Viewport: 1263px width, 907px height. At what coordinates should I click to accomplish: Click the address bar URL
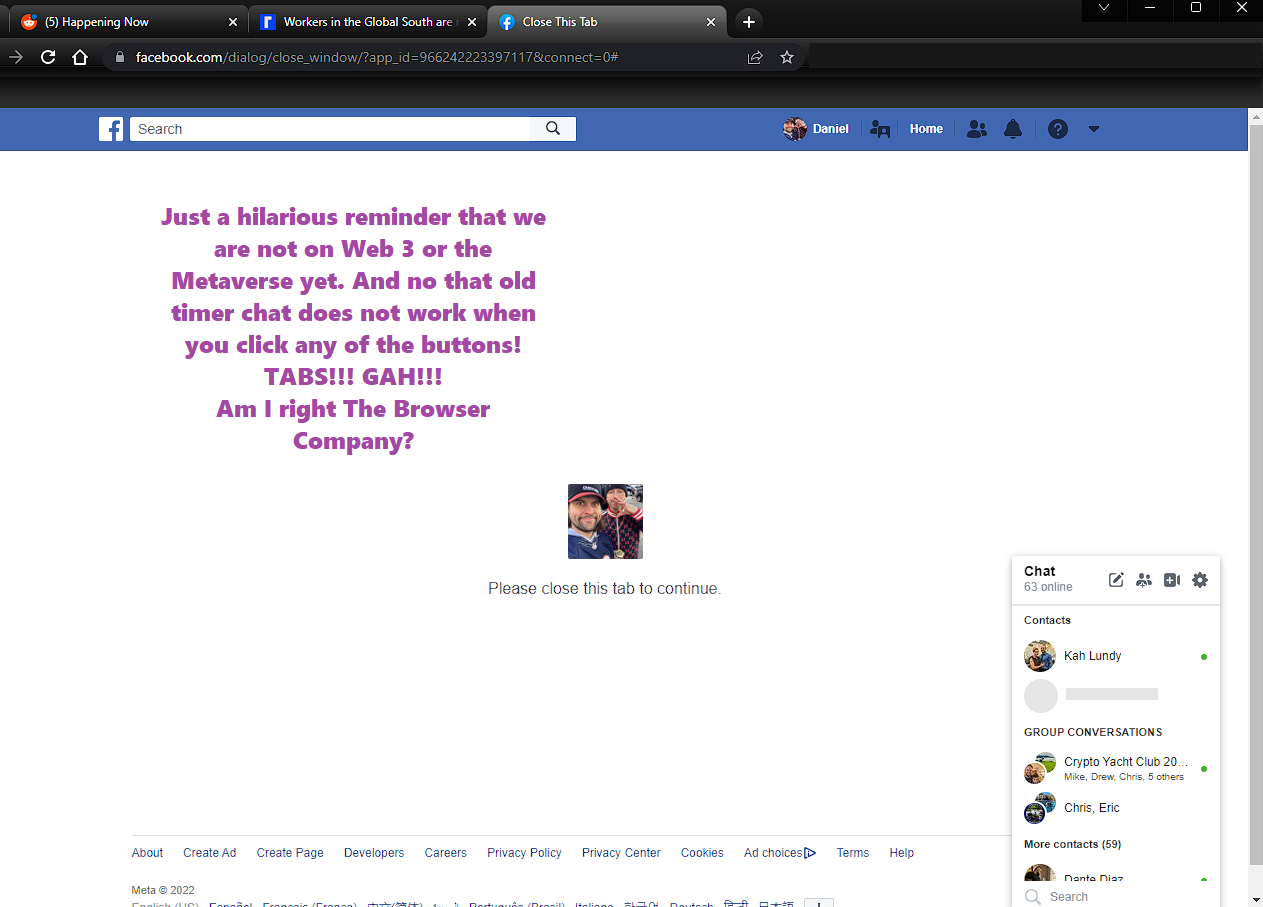tap(377, 57)
